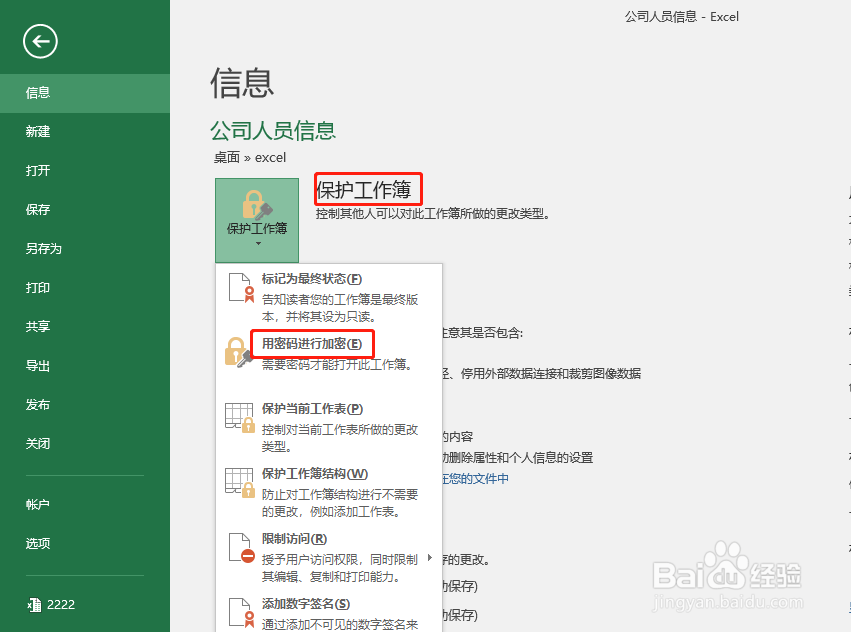
Task: Click the digital signature ribbon icon for 添加数字签名
Action: [241, 613]
